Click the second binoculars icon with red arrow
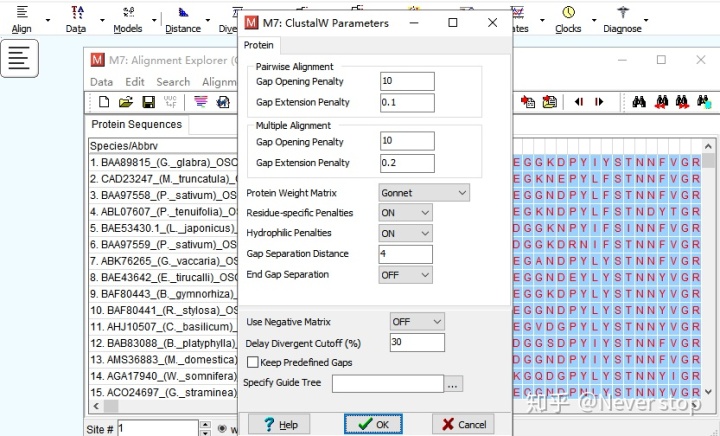720x436 pixels. click(682, 101)
